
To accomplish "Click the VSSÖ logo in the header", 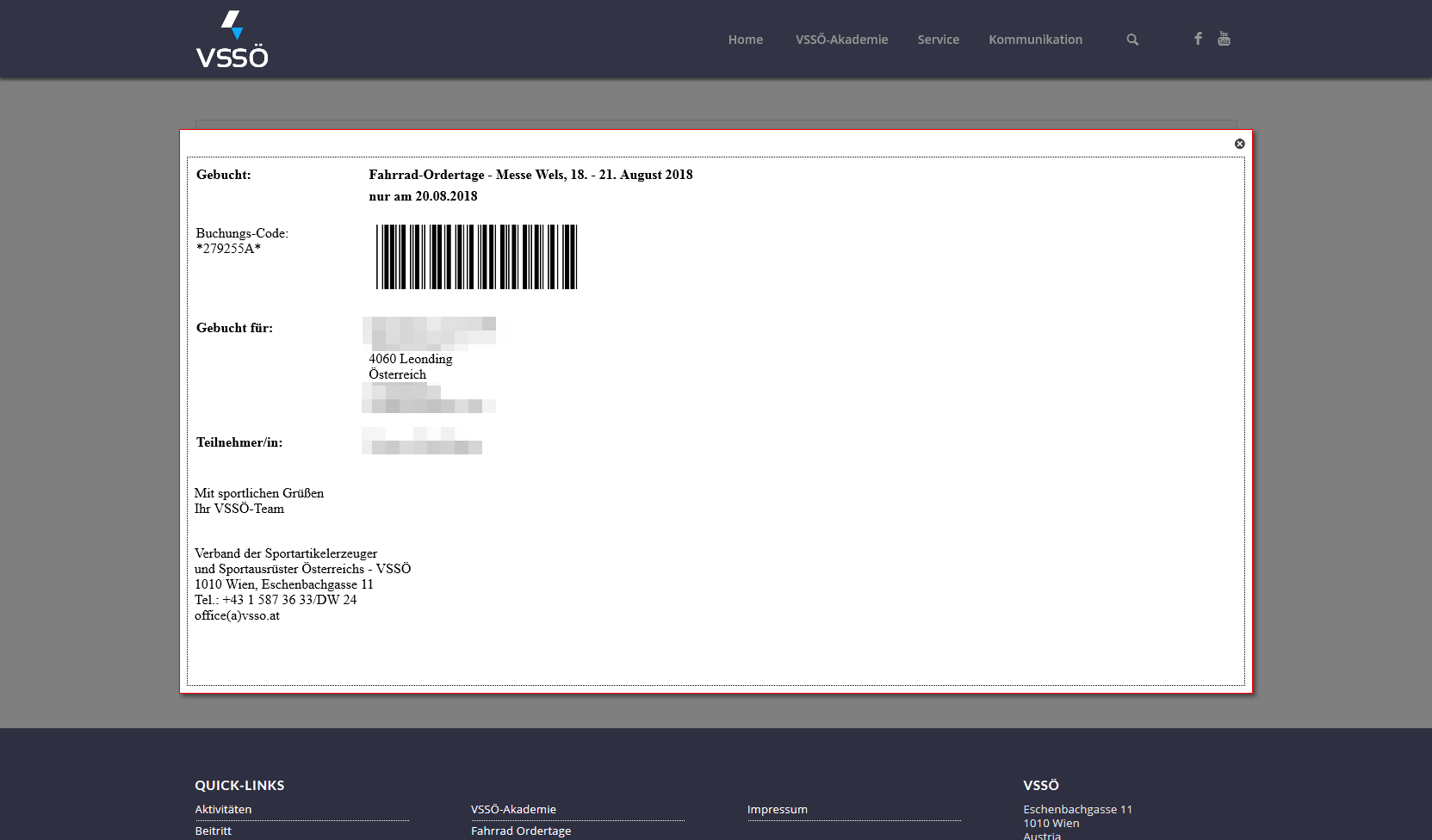I will [x=232, y=40].
